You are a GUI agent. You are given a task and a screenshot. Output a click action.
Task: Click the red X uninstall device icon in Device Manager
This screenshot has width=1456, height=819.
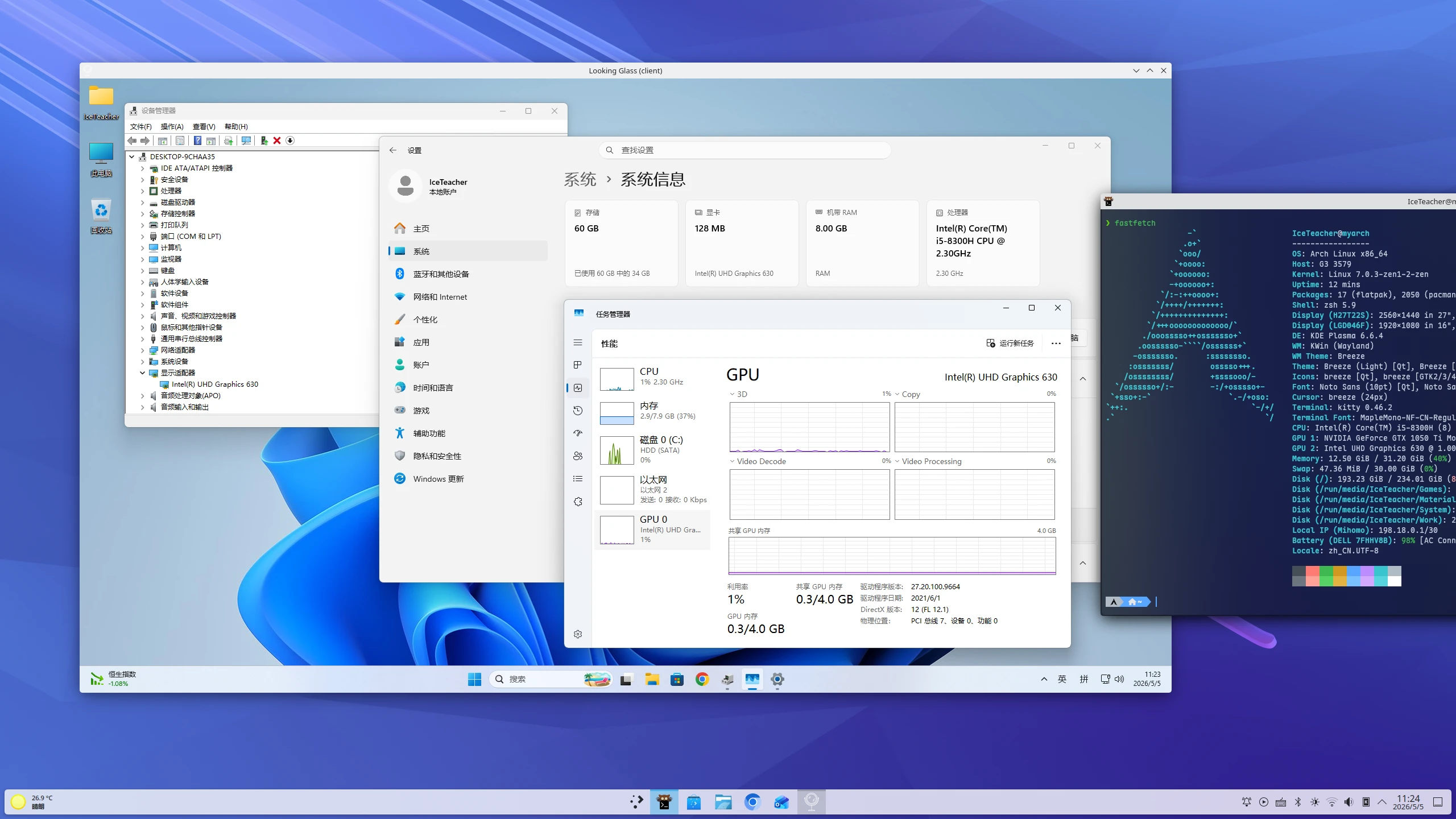[277, 140]
